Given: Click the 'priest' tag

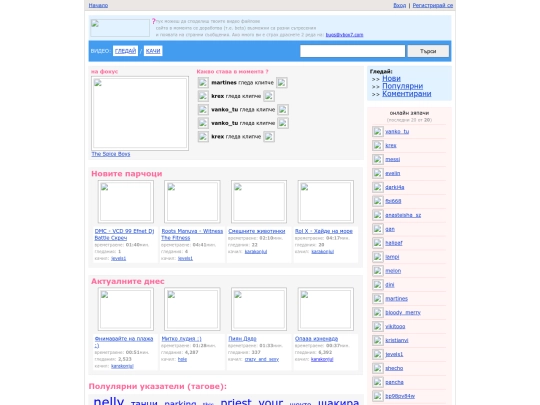Looking at the screenshot, I should point(236,401).
